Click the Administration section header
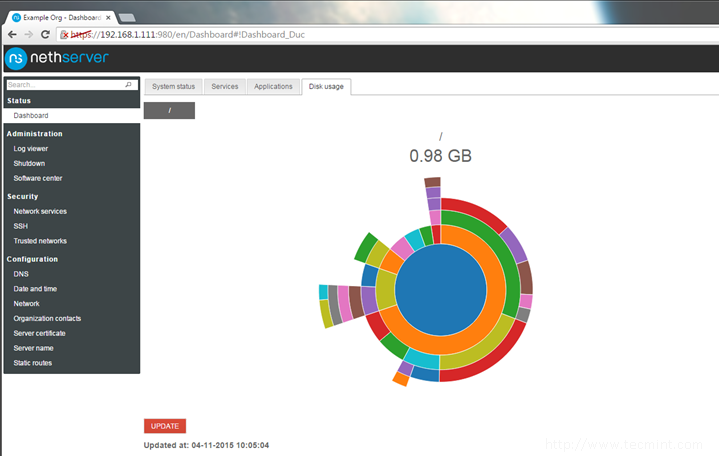719x456 pixels. coord(34,133)
